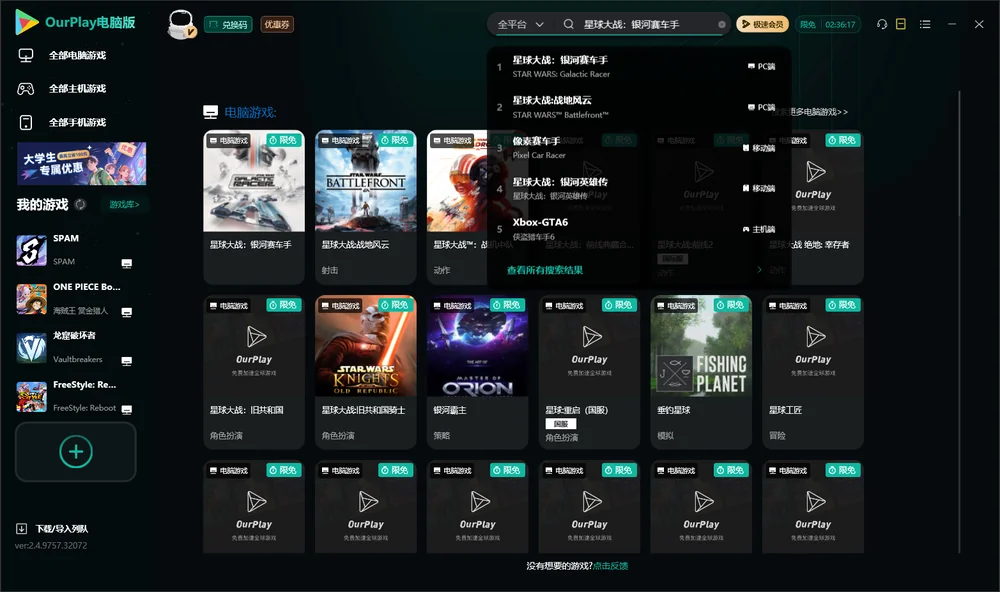Click the 极速会员 membership button

tap(762, 24)
